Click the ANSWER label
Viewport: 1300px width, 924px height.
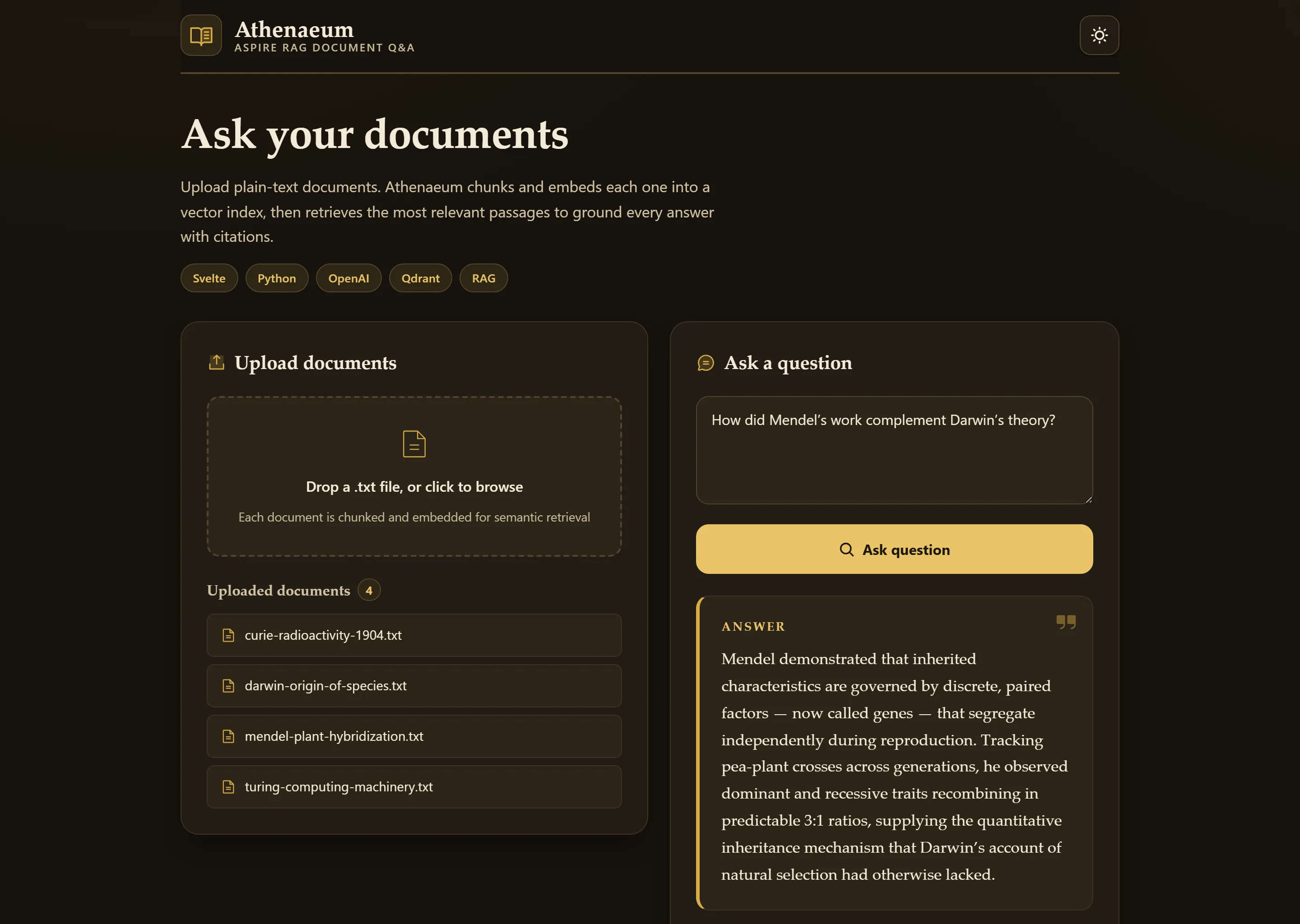tap(753, 626)
